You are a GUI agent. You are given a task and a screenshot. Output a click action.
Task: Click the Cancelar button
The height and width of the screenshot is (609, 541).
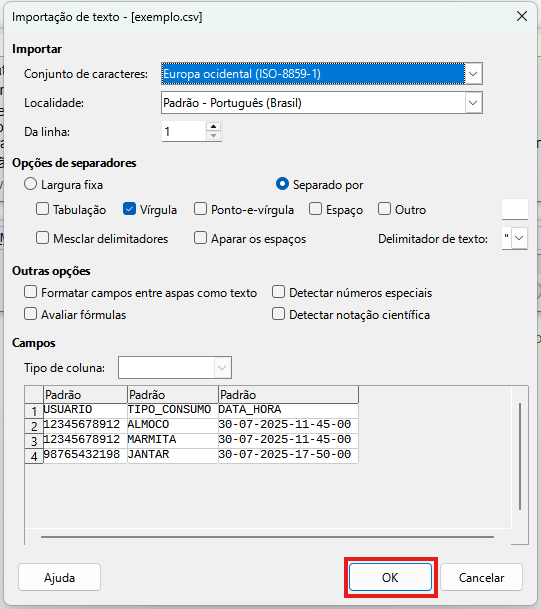tap(481, 577)
